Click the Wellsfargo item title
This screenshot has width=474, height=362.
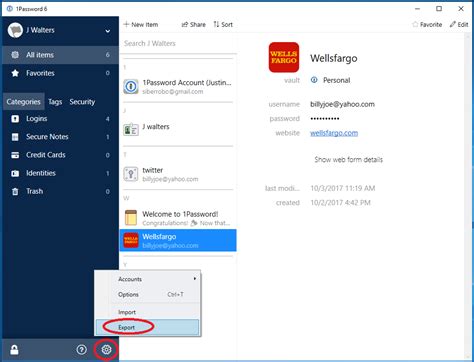(334, 58)
